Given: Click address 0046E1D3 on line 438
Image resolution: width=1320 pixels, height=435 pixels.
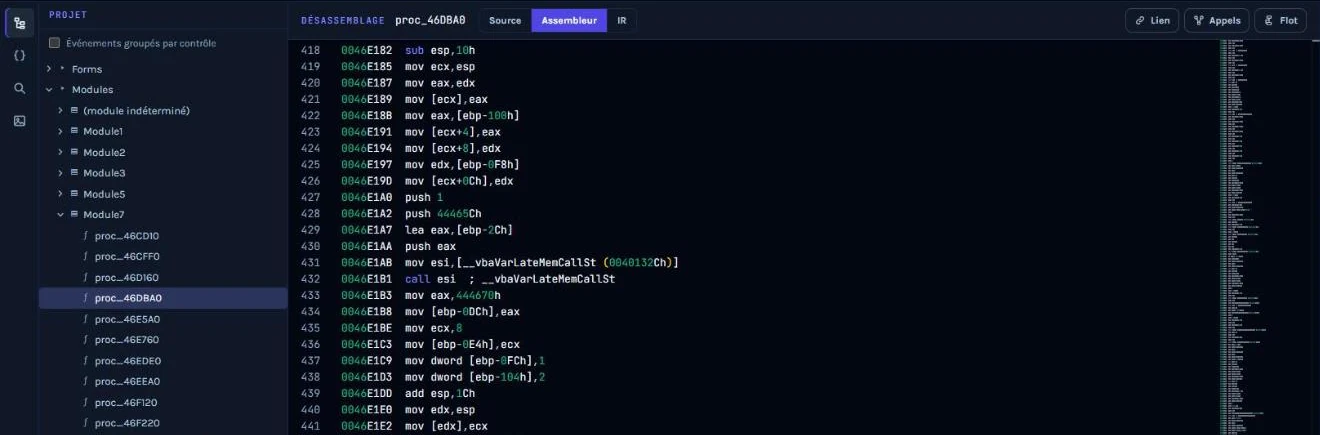Looking at the screenshot, I should (x=365, y=378).
